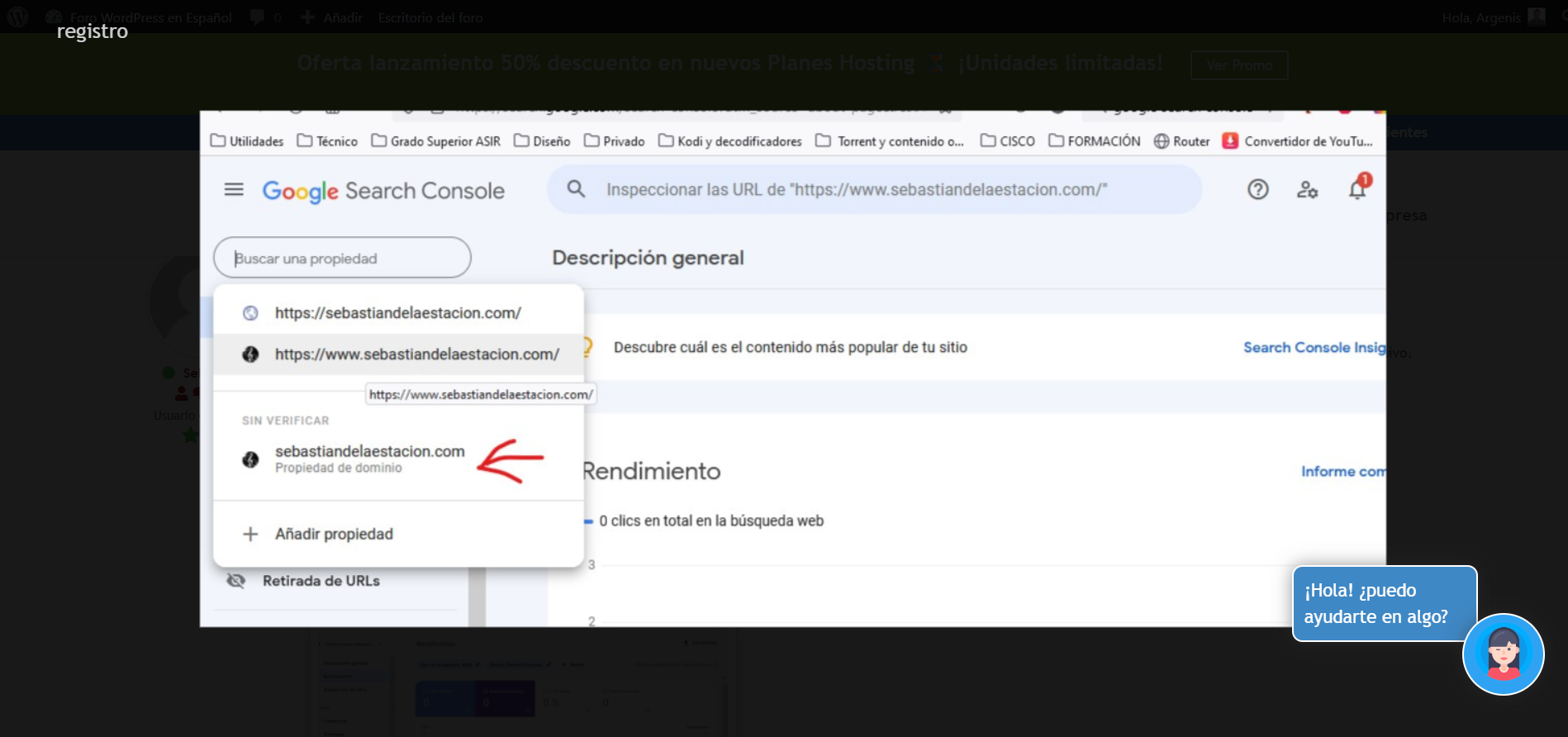Viewport: 1568px width, 737px height.
Task: Choose Añadir propiedad option
Action: 398,534
